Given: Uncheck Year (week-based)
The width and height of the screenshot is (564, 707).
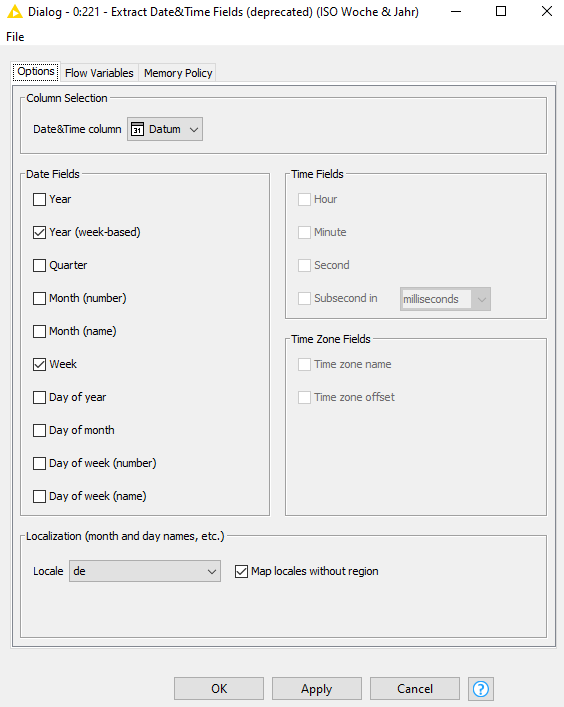Looking at the screenshot, I should click(x=40, y=232).
